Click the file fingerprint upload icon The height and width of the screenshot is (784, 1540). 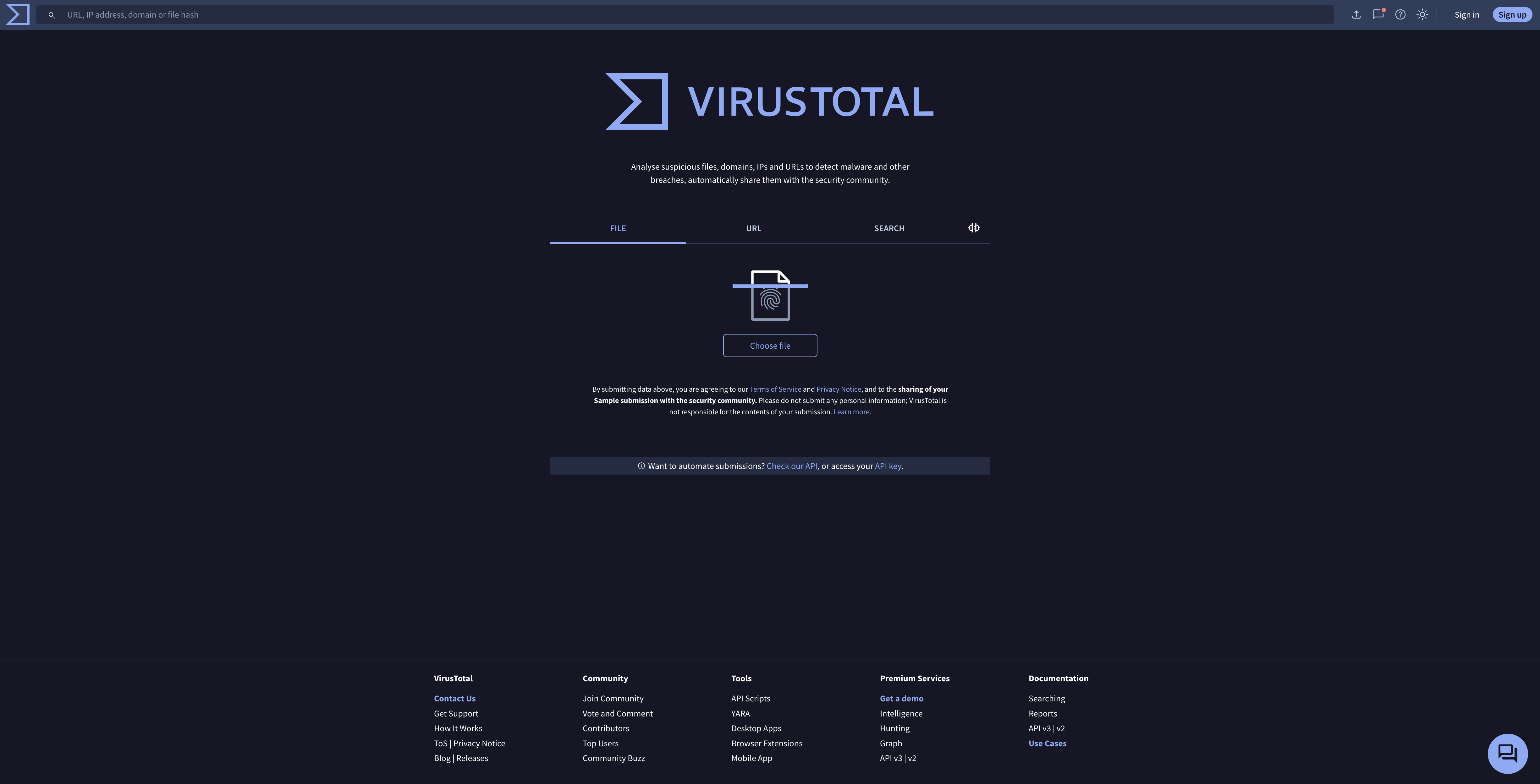coord(770,295)
